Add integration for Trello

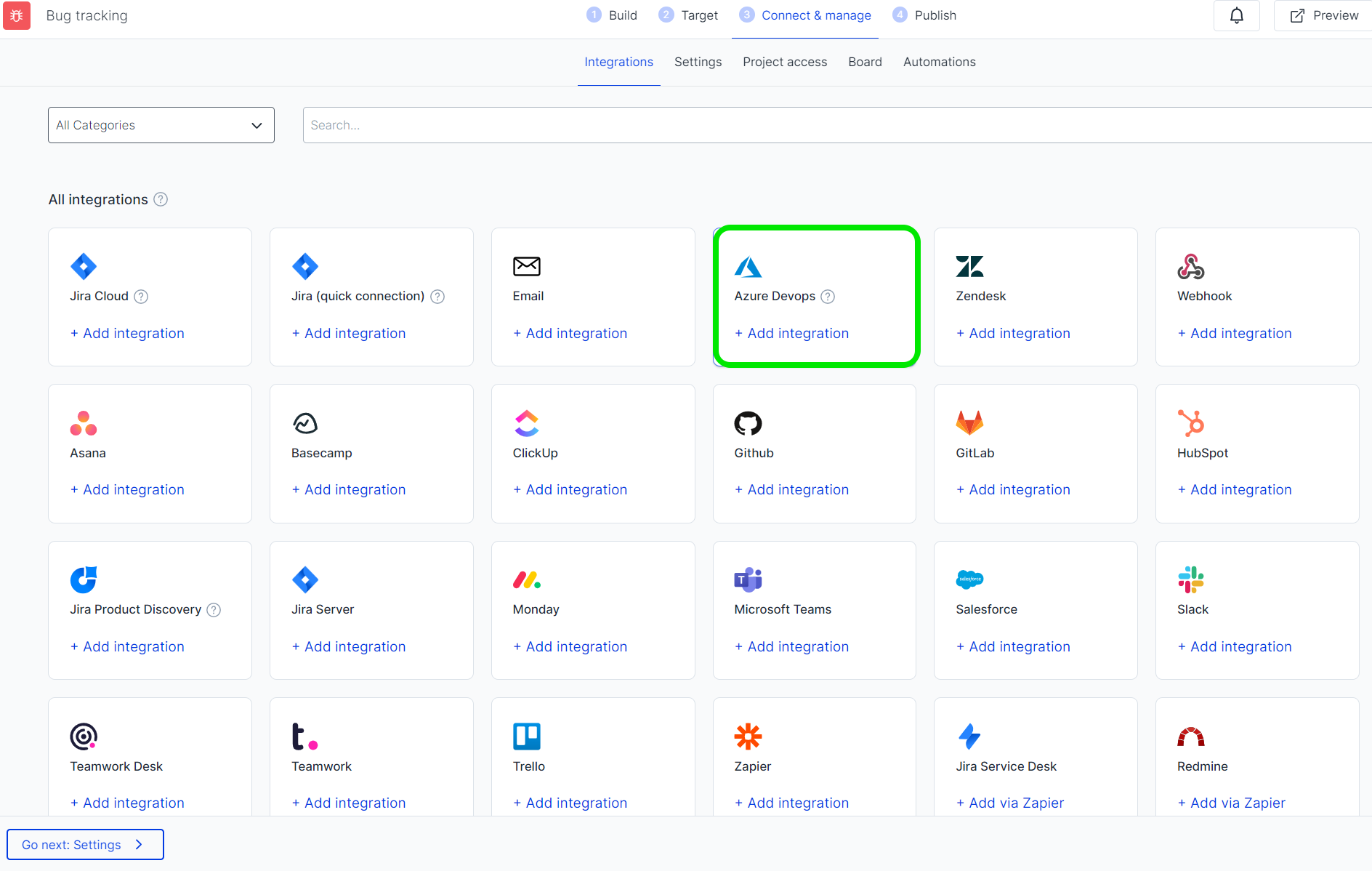pyautogui.click(x=570, y=803)
